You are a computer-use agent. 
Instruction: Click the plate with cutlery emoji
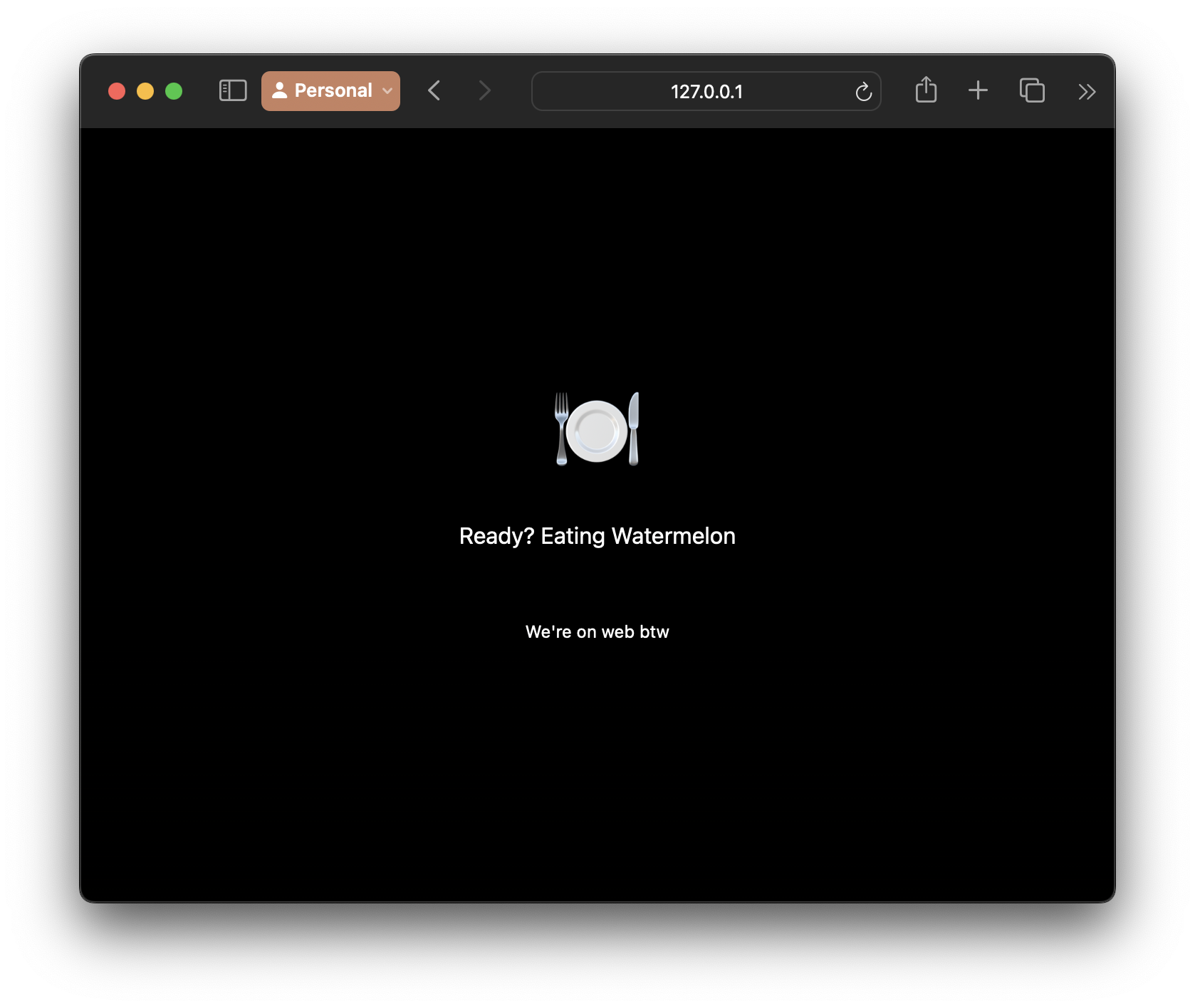click(x=597, y=430)
